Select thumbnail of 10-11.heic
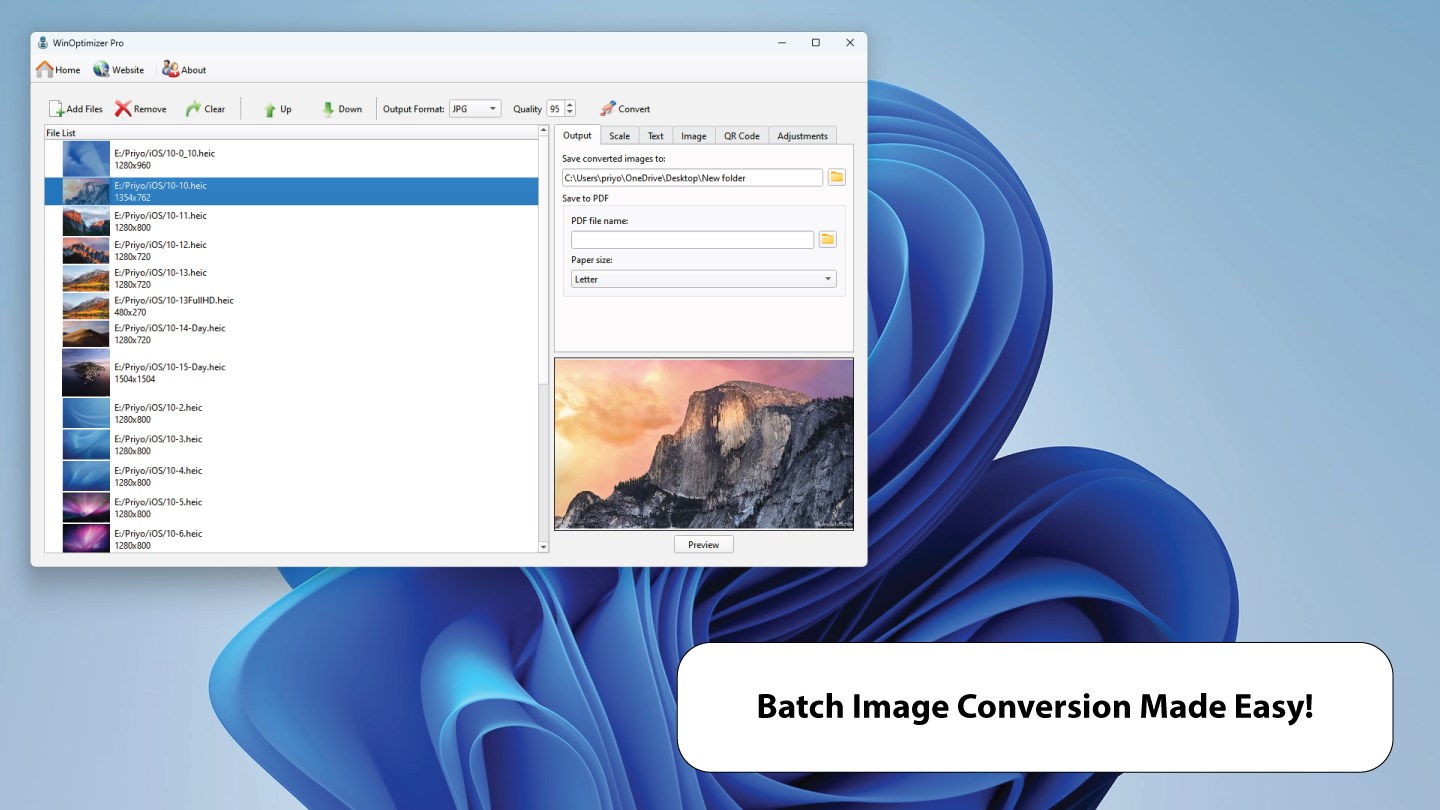 point(86,221)
